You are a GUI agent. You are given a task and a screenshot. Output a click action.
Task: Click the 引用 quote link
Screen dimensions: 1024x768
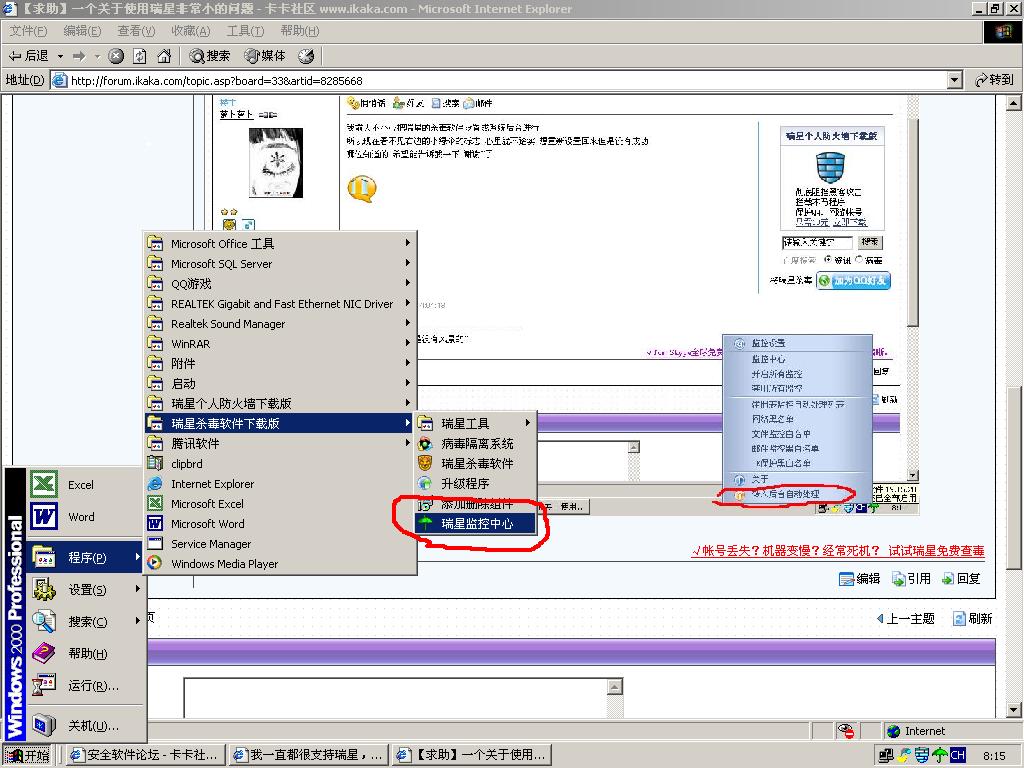pos(911,579)
